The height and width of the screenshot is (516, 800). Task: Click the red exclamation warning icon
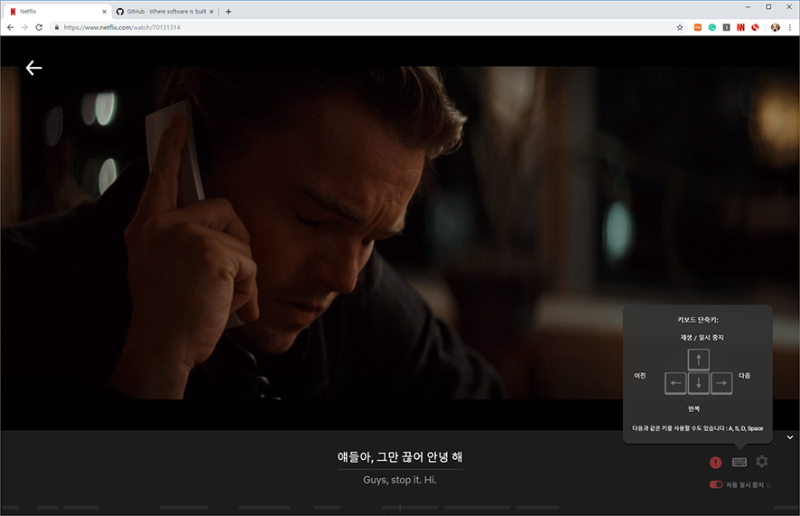pos(716,462)
